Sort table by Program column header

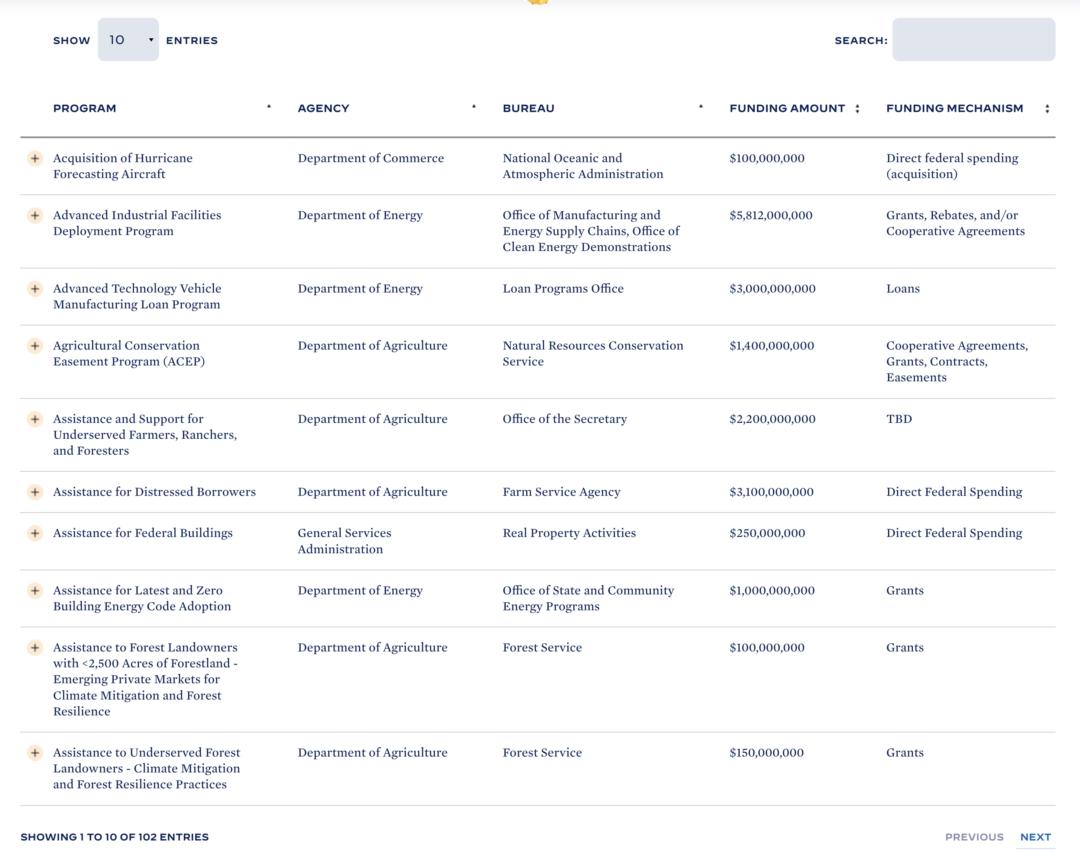click(x=85, y=108)
